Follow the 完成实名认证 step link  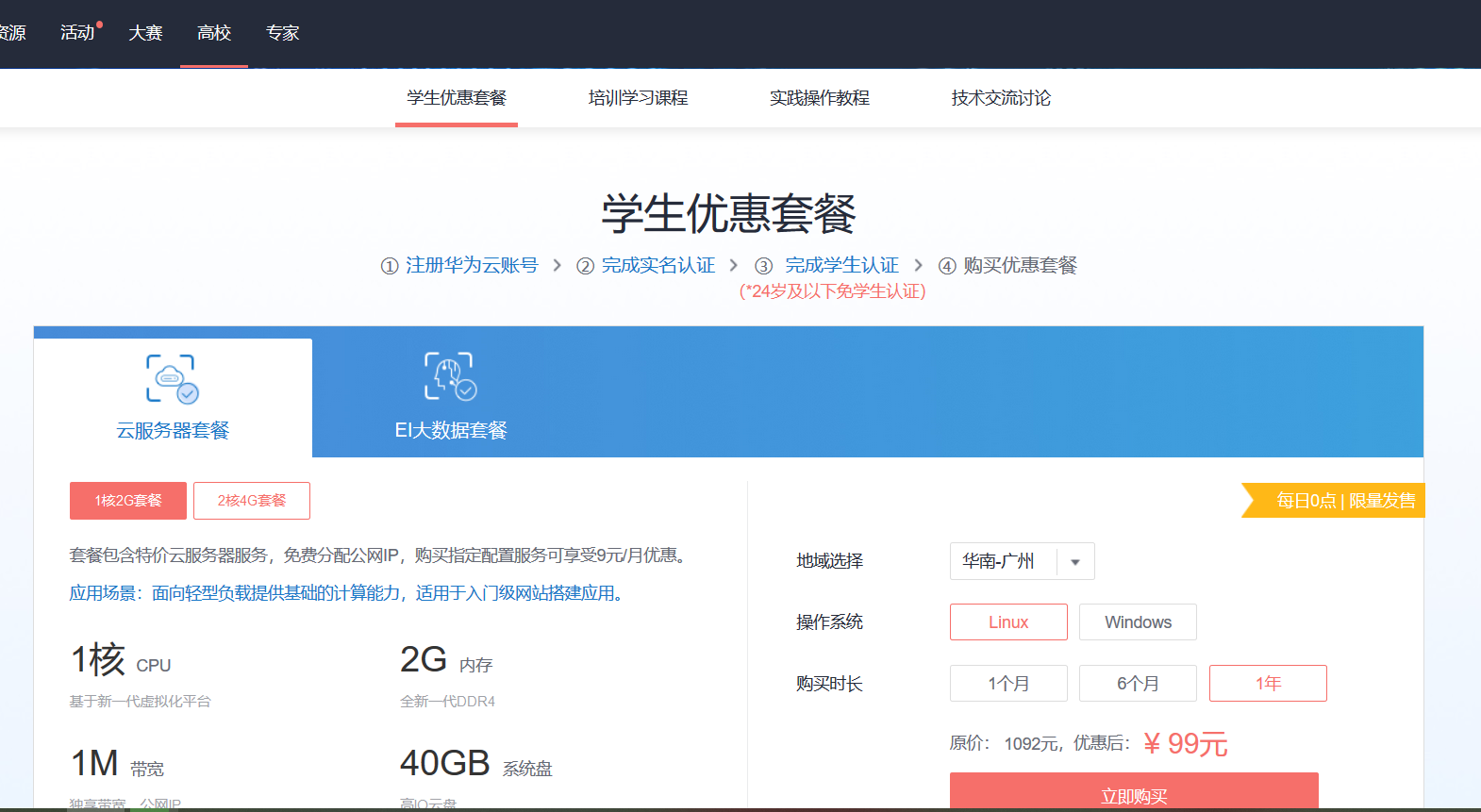click(658, 265)
